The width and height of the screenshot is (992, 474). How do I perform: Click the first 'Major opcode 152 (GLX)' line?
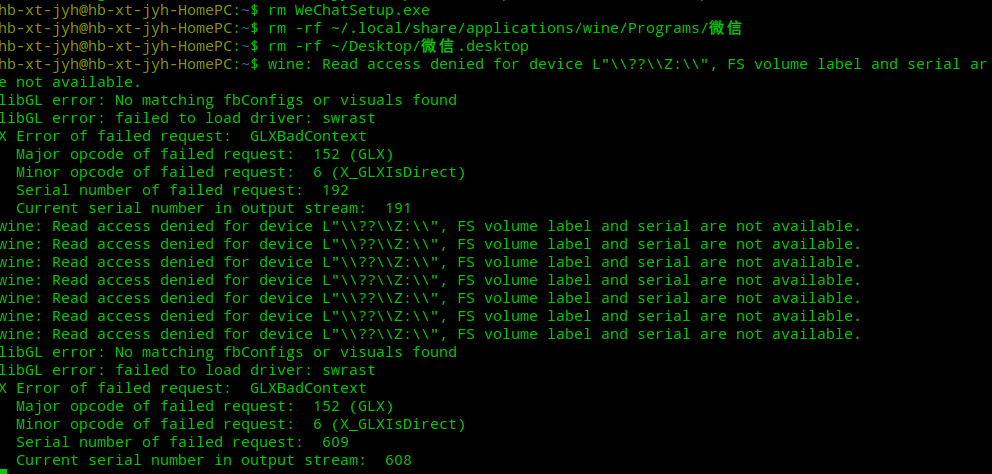(x=204, y=154)
